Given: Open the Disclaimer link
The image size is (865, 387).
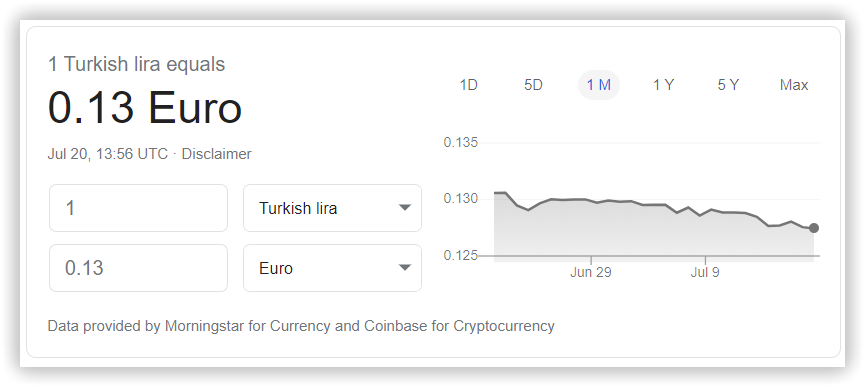Looking at the screenshot, I should coord(216,154).
